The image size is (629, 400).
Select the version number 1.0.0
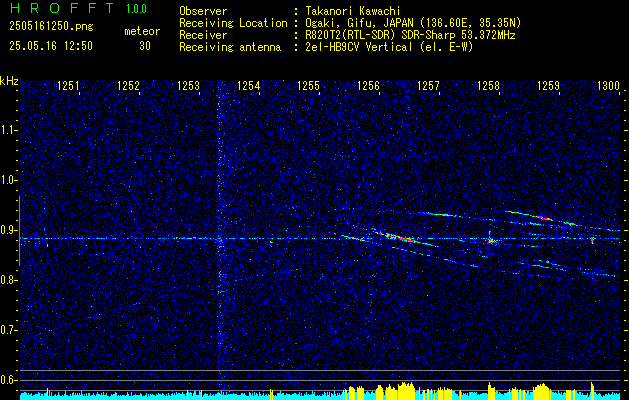[x=136, y=9]
